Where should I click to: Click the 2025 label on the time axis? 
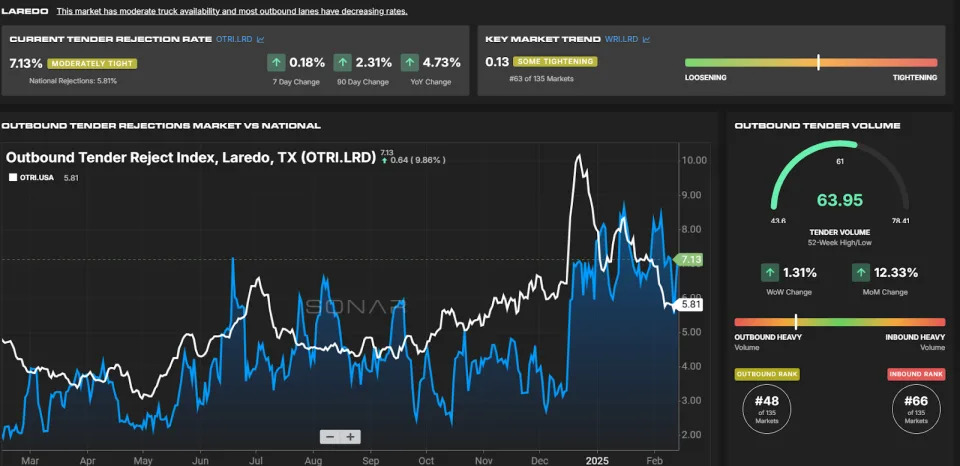[x=597, y=460]
